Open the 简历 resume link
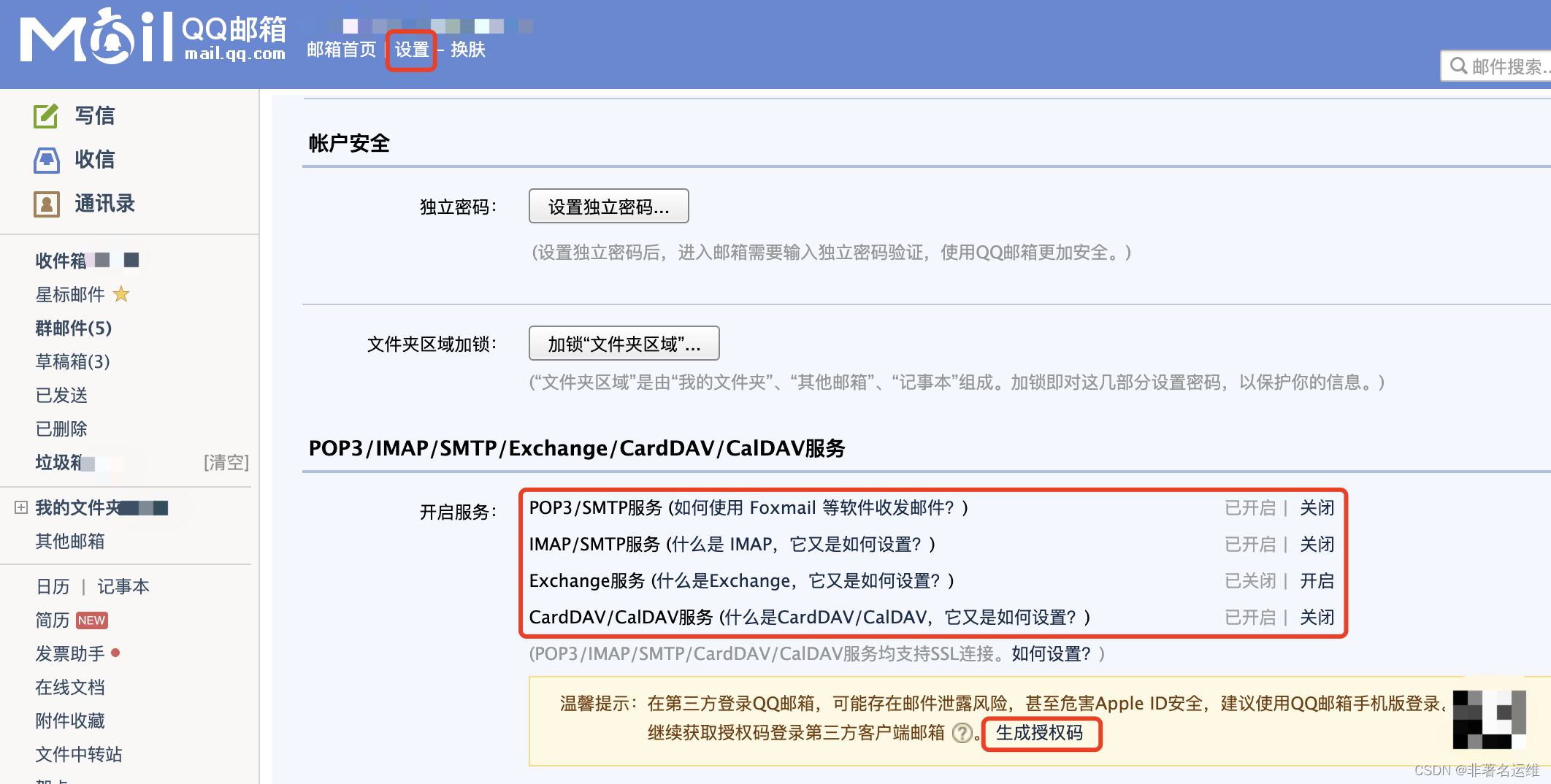The height and width of the screenshot is (784, 1551). pos(53,620)
